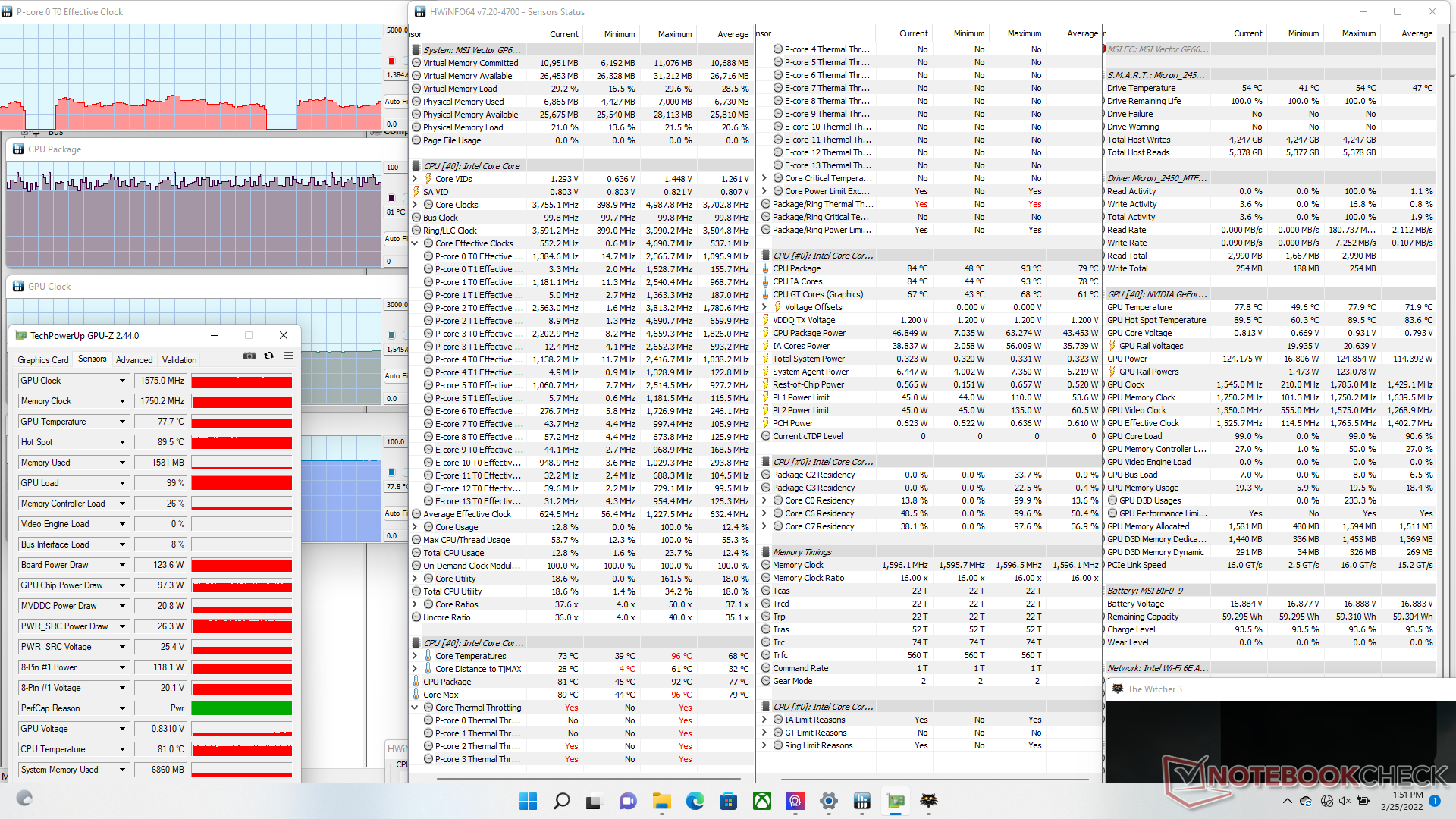This screenshot has height=819, width=1456.
Task: Open the PerfCap Reason dropdown in GPU-Z
Action: coord(122,708)
